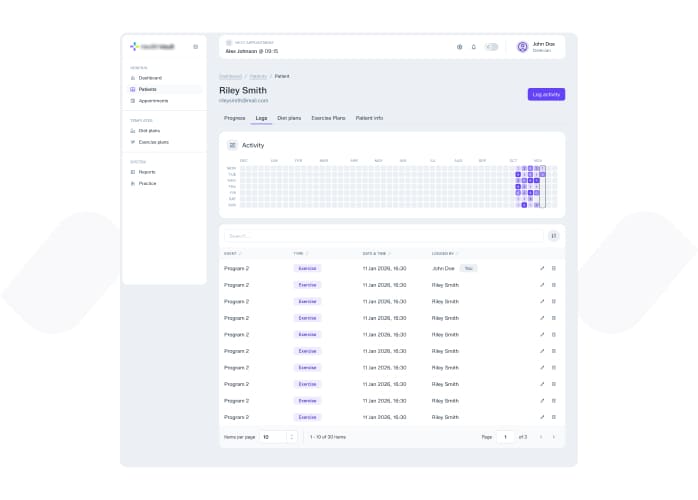The height and width of the screenshot is (500, 698).
Task: Click the 'You' badge beside John Doe
Action: (x=468, y=268)
